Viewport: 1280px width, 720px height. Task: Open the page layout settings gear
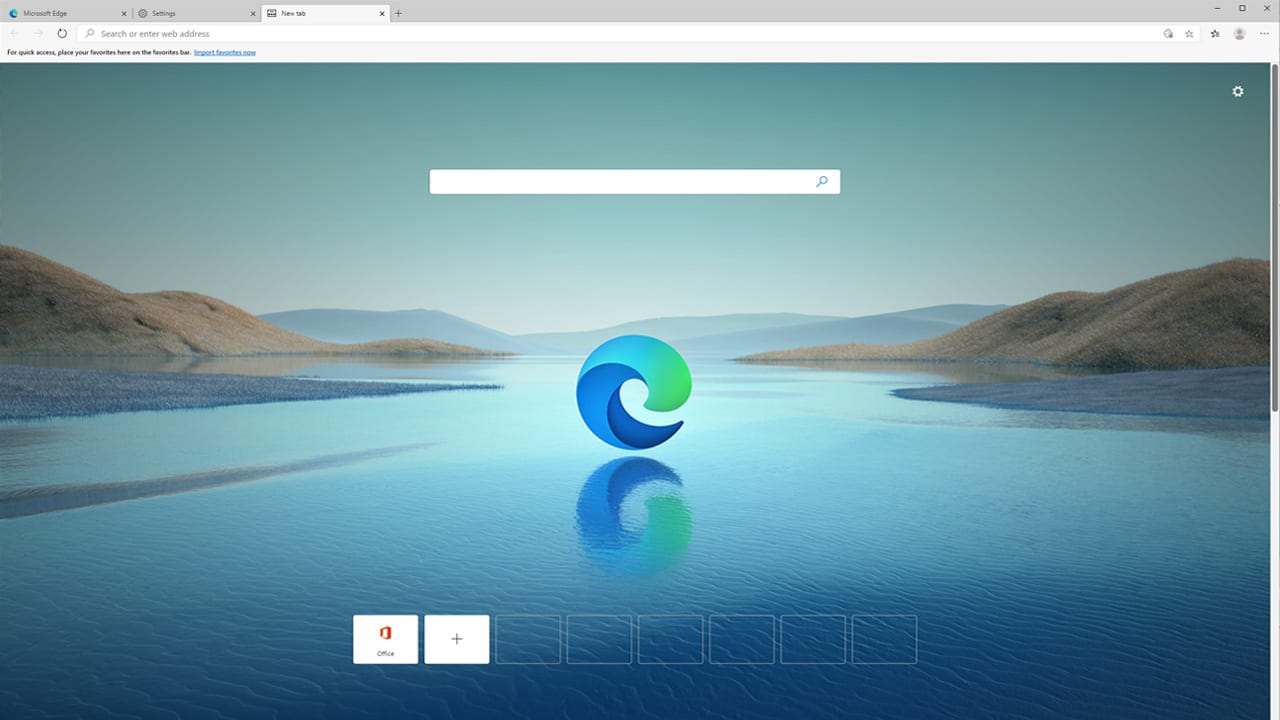(x=1237, y=91)
